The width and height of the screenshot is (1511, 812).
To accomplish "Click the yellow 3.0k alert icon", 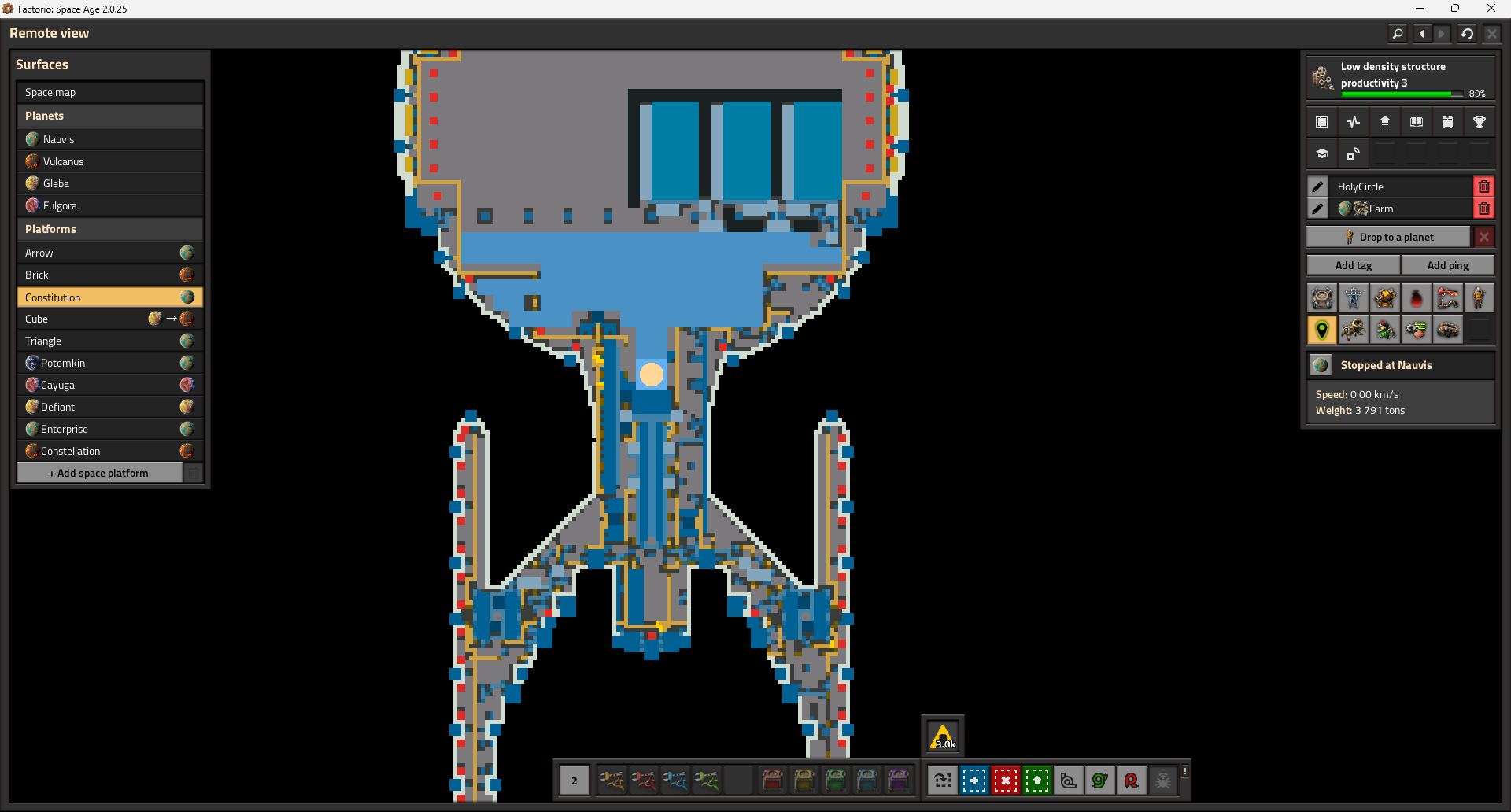I will pyautogui.click(x=943, y=736).
